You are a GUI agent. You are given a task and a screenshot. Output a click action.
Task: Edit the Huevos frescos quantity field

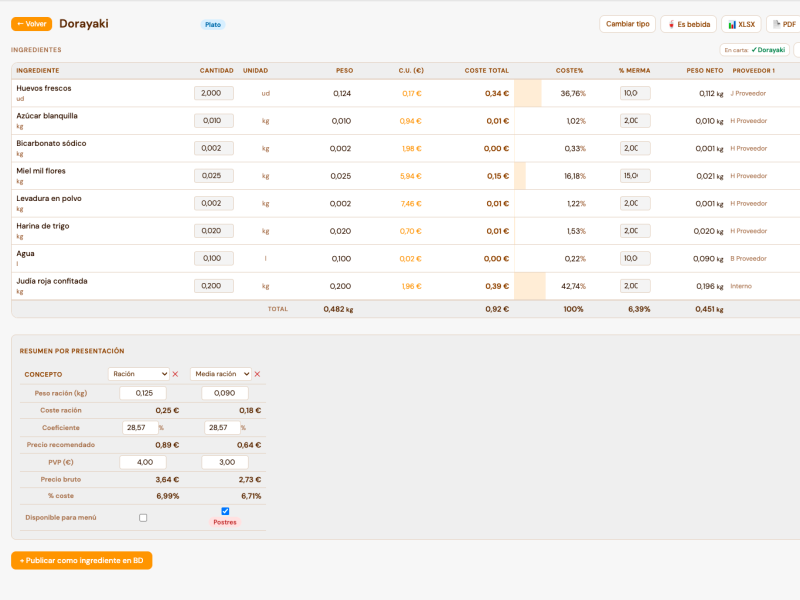214,93
